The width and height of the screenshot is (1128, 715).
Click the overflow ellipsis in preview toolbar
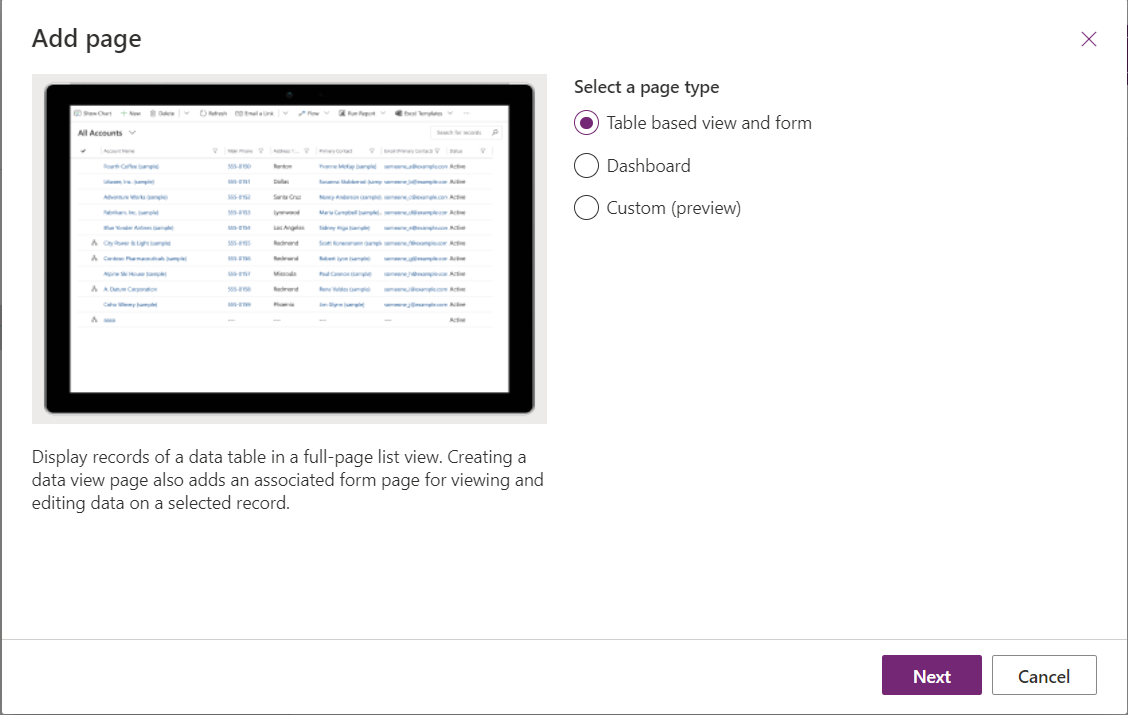(466, 114)
